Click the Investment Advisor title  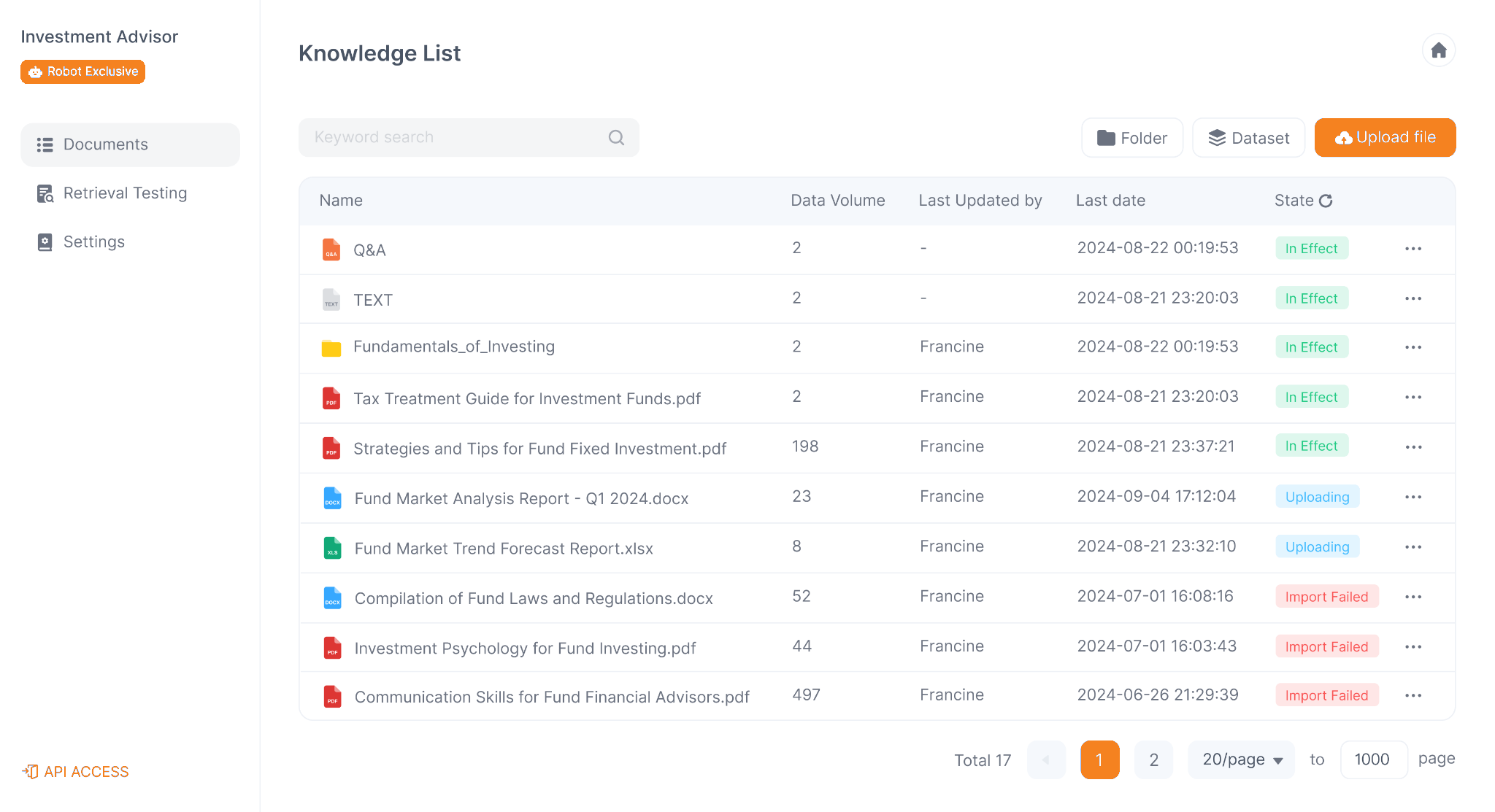[x=99, y=36]
